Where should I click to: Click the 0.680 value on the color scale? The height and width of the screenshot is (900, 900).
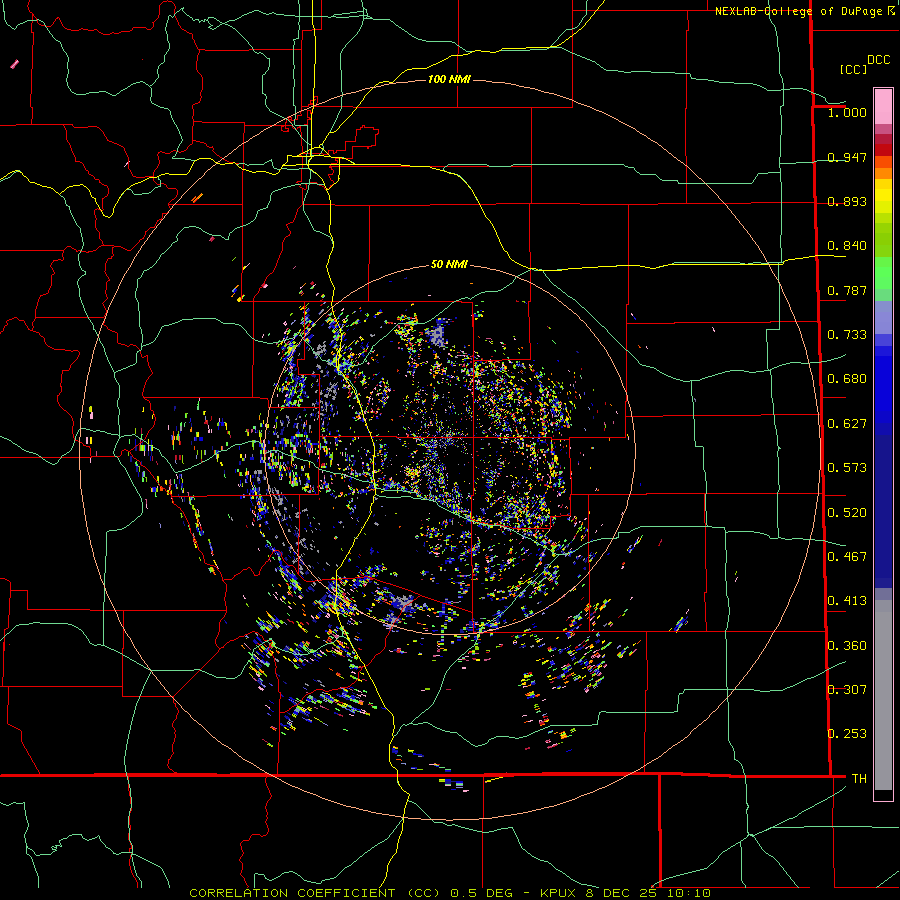847,379
